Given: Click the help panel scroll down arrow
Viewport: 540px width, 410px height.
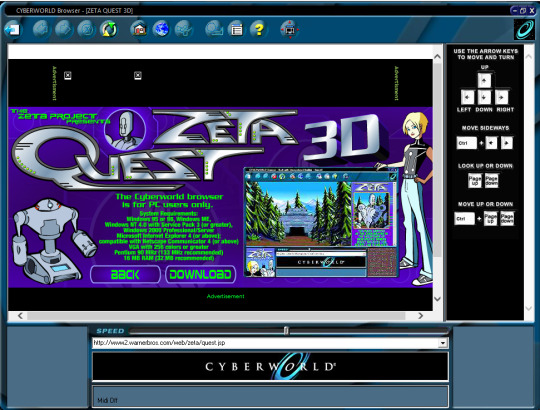Looking at the screenshot, I should (529, 309).
